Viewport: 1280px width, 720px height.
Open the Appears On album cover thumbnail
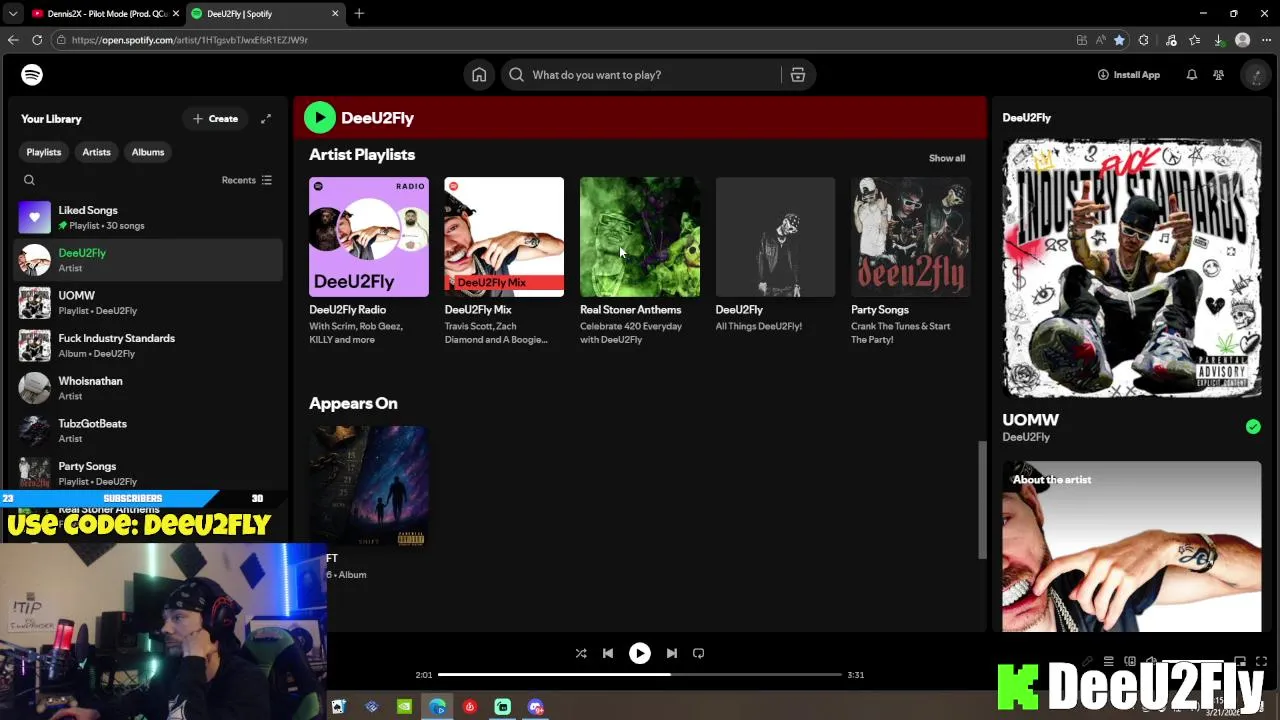point(369,486)
